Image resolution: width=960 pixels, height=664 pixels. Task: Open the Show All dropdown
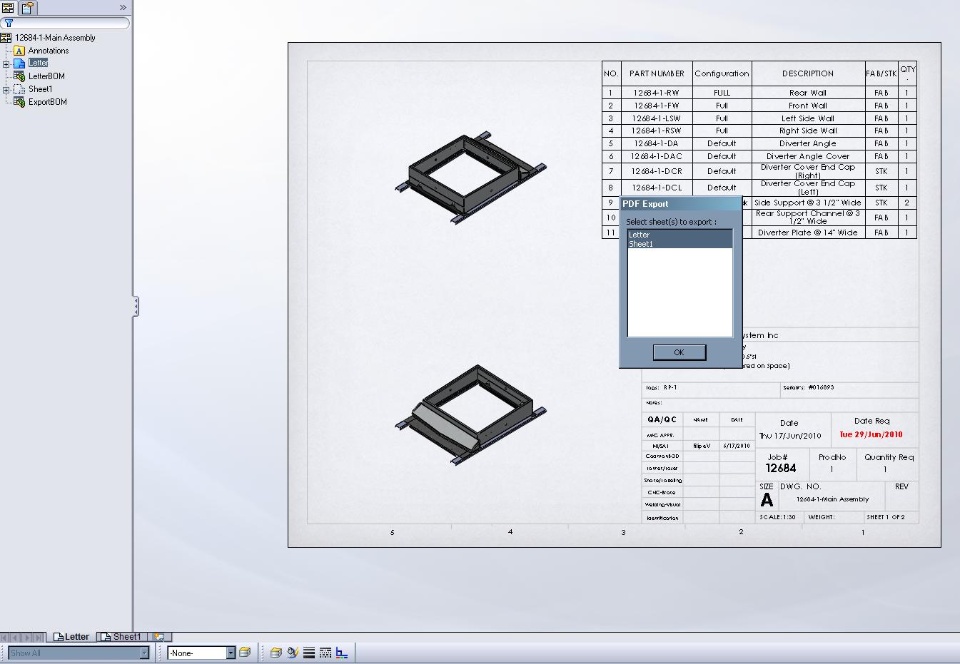click(x=144, y=653)
